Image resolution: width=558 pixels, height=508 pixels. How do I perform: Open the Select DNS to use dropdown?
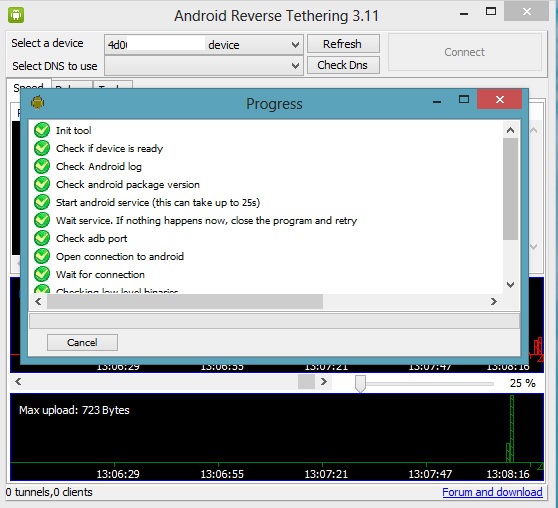click(x=204, y=66)
